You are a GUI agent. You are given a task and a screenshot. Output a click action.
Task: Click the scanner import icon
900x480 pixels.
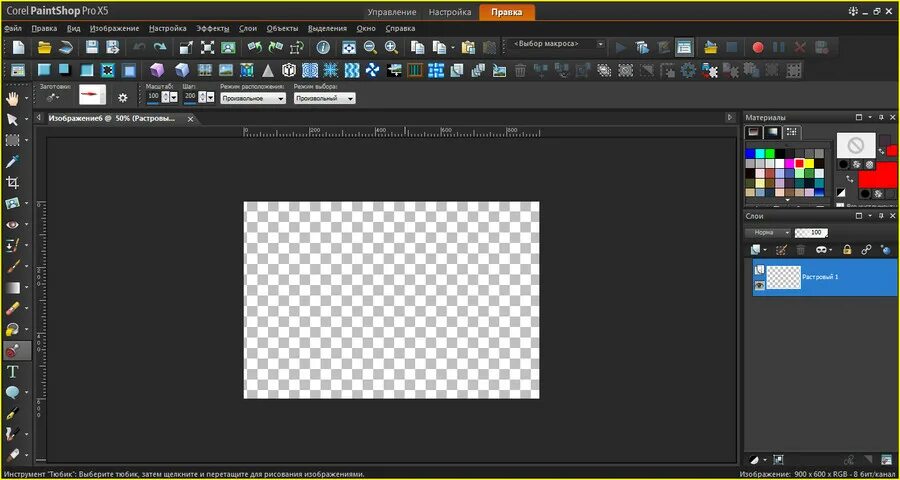tap(66, 48)
